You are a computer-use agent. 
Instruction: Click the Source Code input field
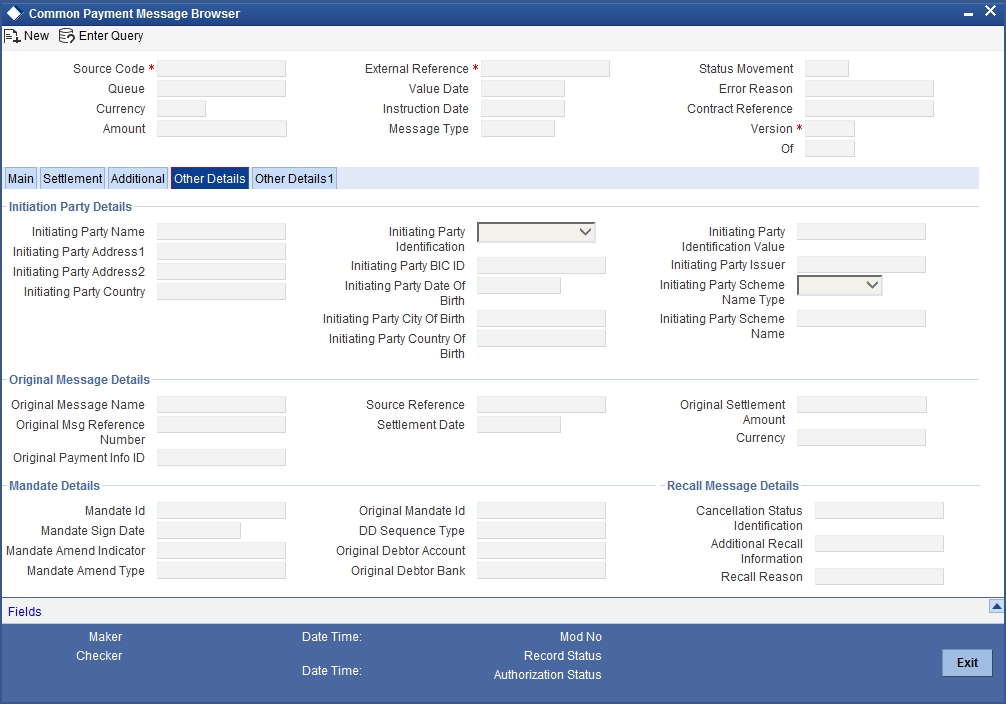221,69
